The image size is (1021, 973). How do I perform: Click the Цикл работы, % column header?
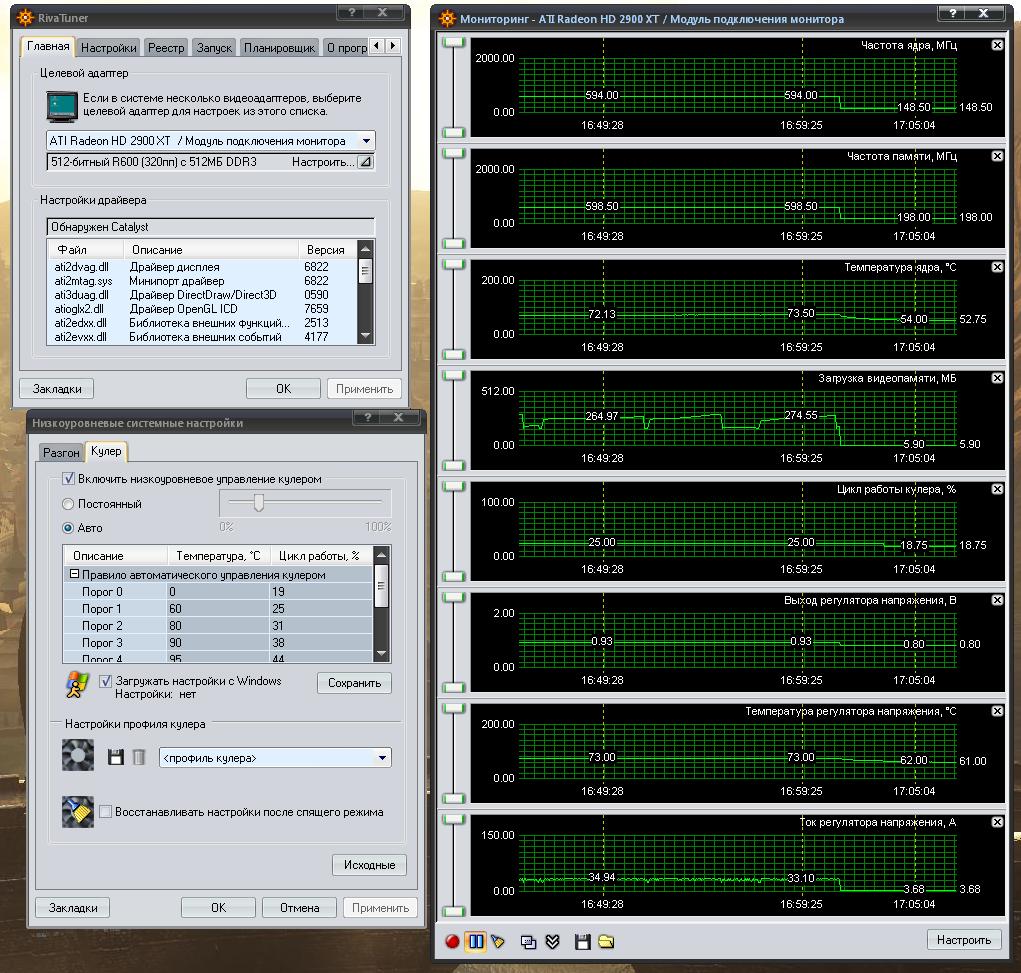click(321, 556)
